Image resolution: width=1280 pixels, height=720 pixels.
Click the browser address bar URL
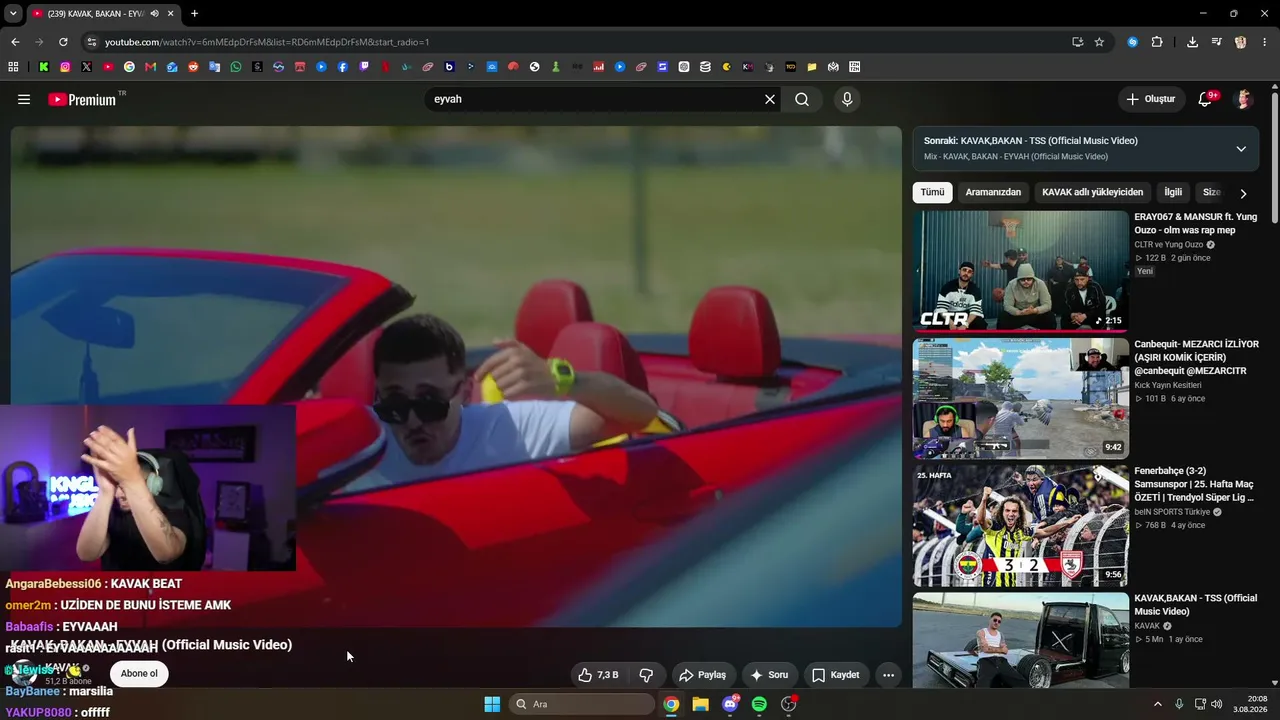[x=267, y=42]
